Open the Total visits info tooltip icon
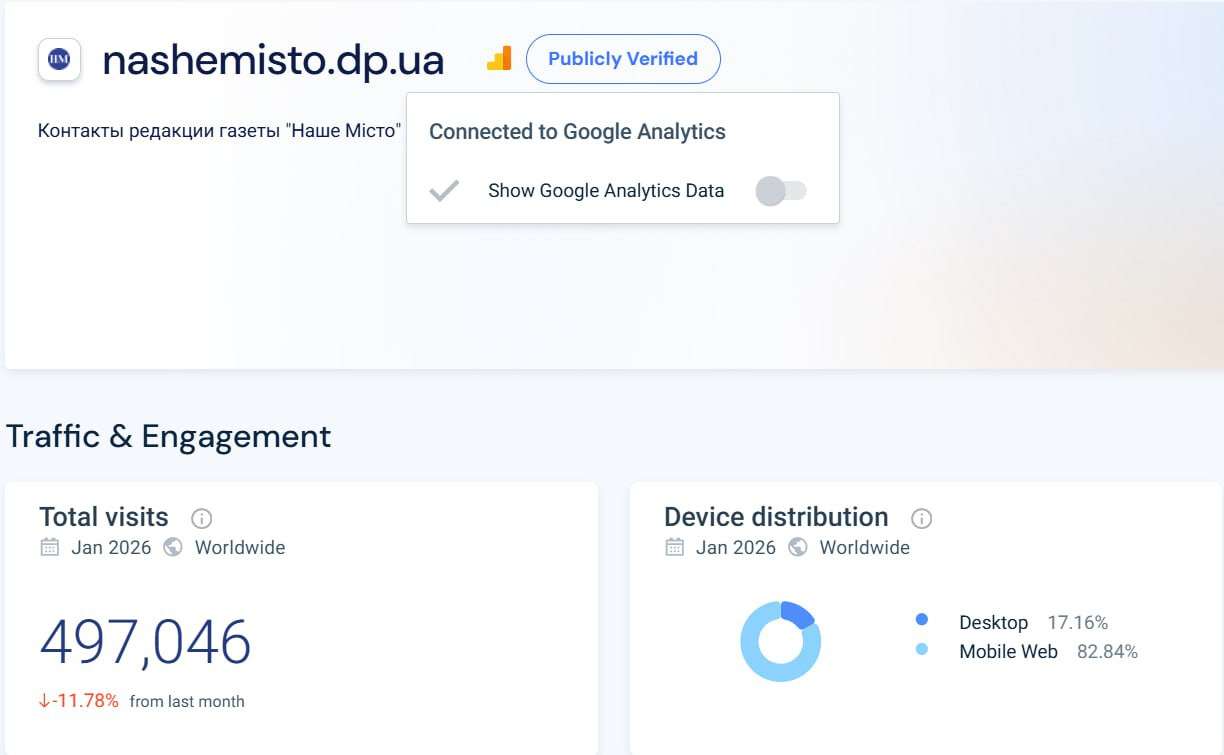The width and height of the screenshot is (1224, 755). 201,518
